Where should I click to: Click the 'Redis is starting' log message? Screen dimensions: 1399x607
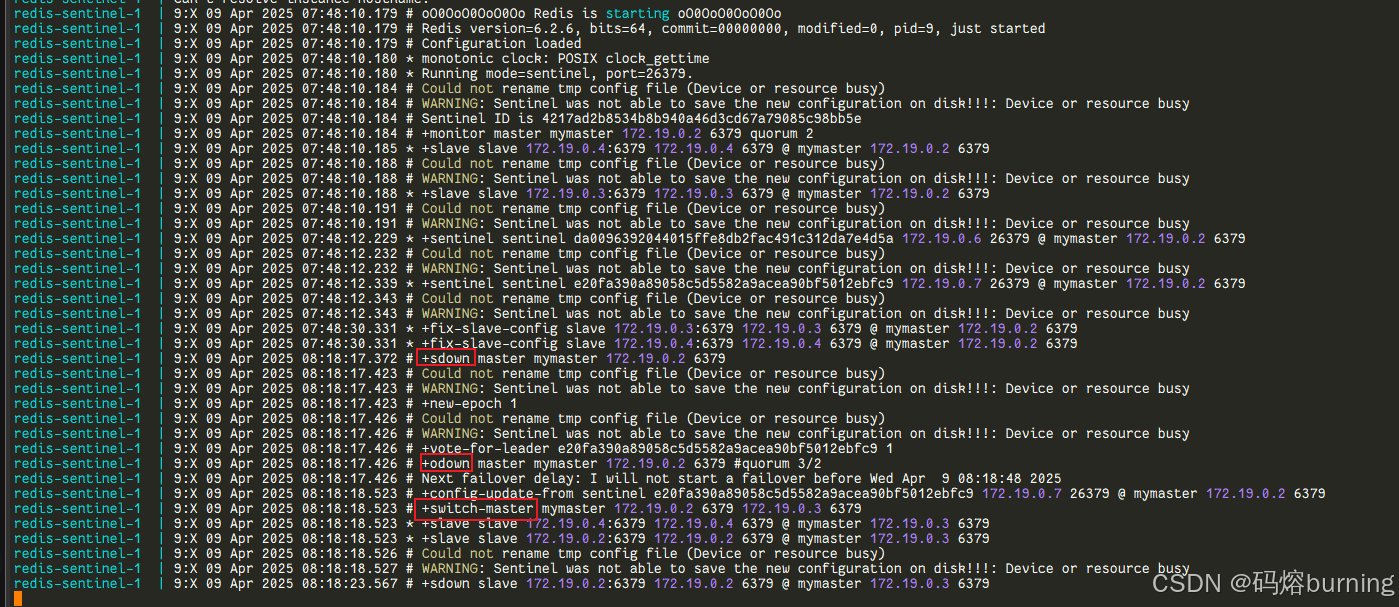[601, 14]
